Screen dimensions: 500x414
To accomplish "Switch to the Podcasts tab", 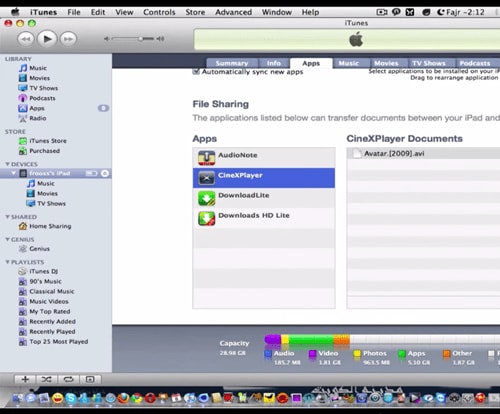I will (475, 63).
